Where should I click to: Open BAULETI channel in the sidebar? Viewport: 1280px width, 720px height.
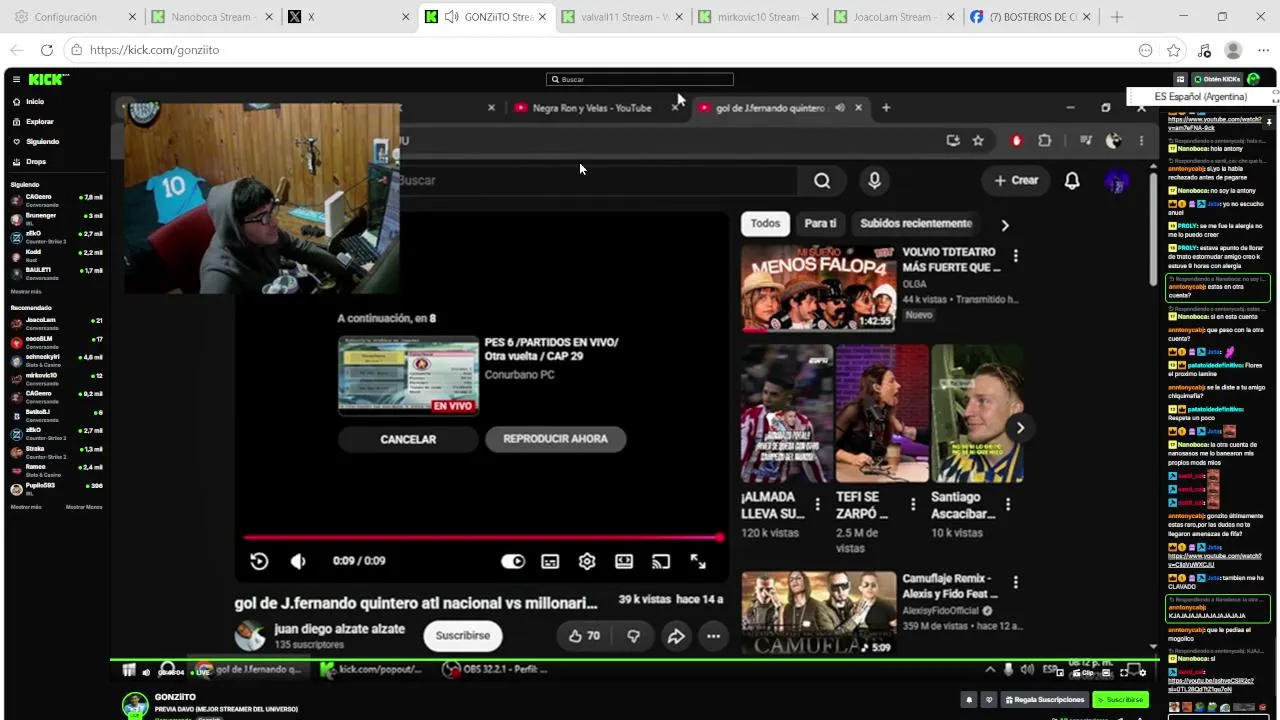(x=57, y=272)
